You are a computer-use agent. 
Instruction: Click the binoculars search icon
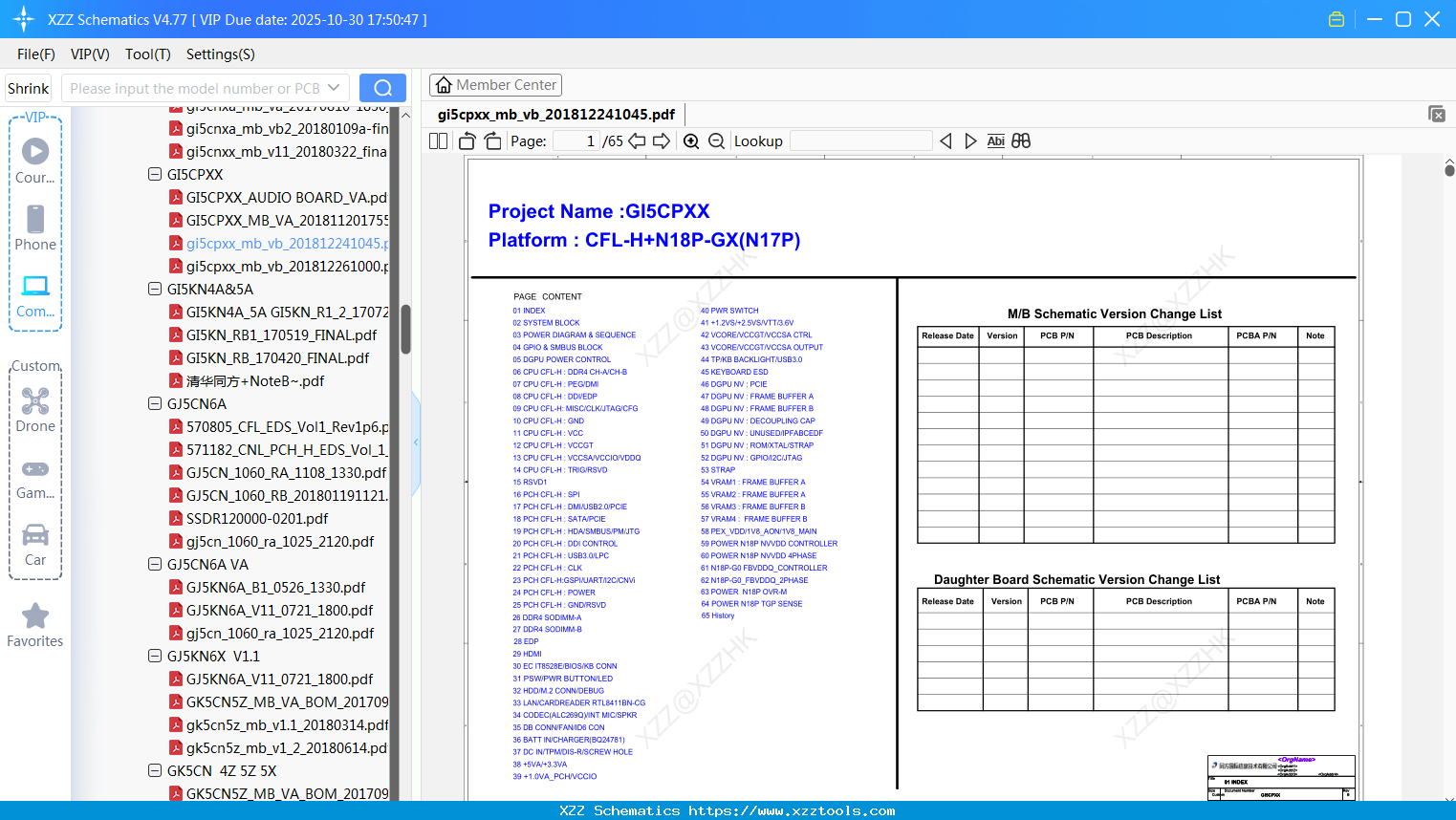click(1021, 141)
